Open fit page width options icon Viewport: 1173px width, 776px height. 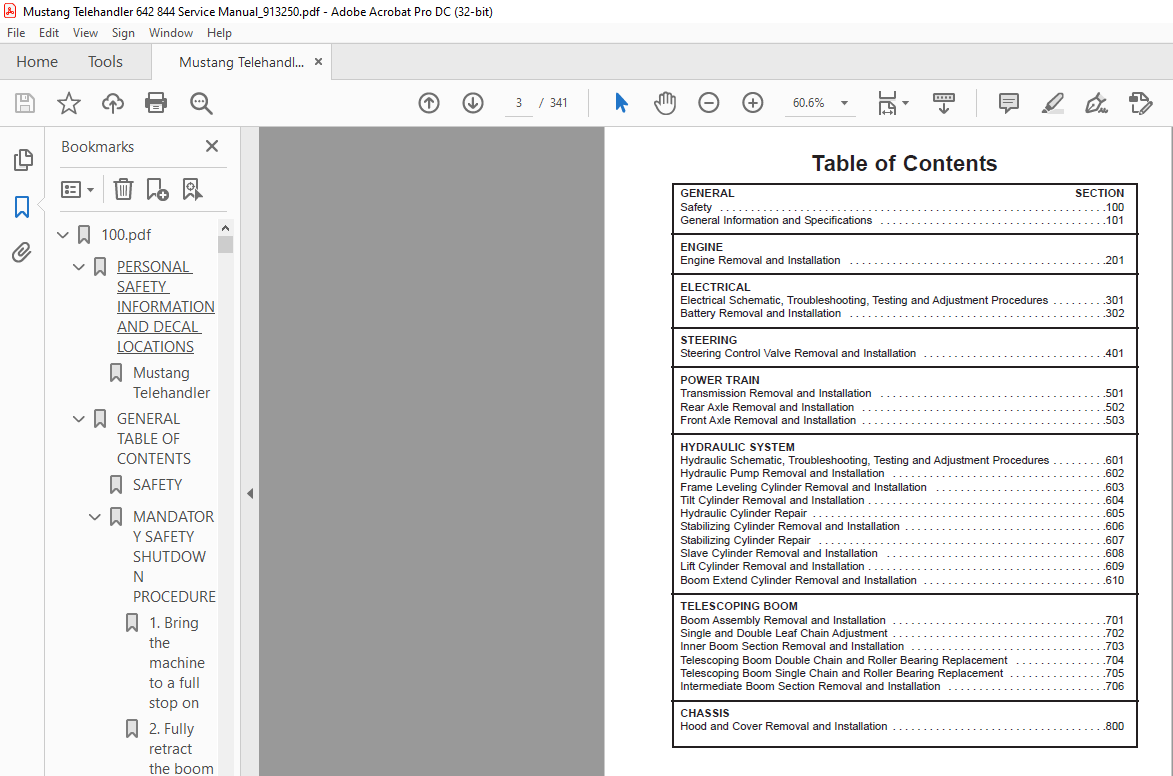coord(892,103)
